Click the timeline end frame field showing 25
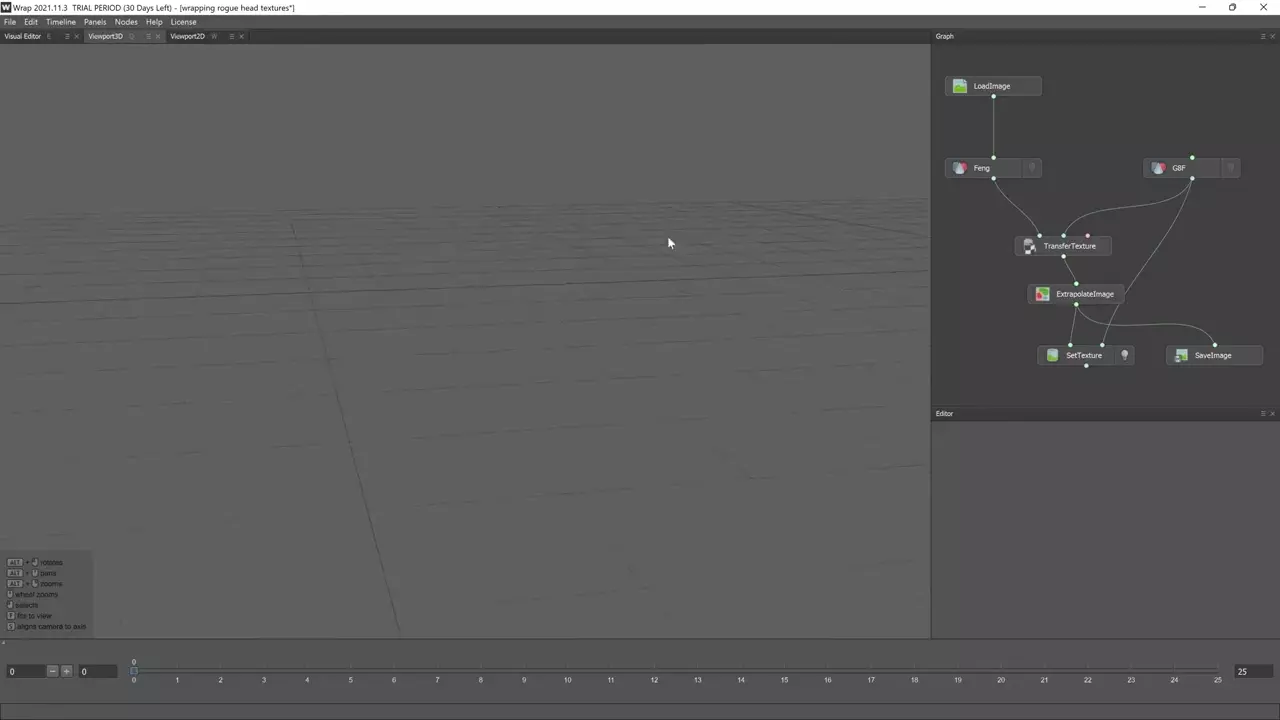 (x=1253, y=671)
